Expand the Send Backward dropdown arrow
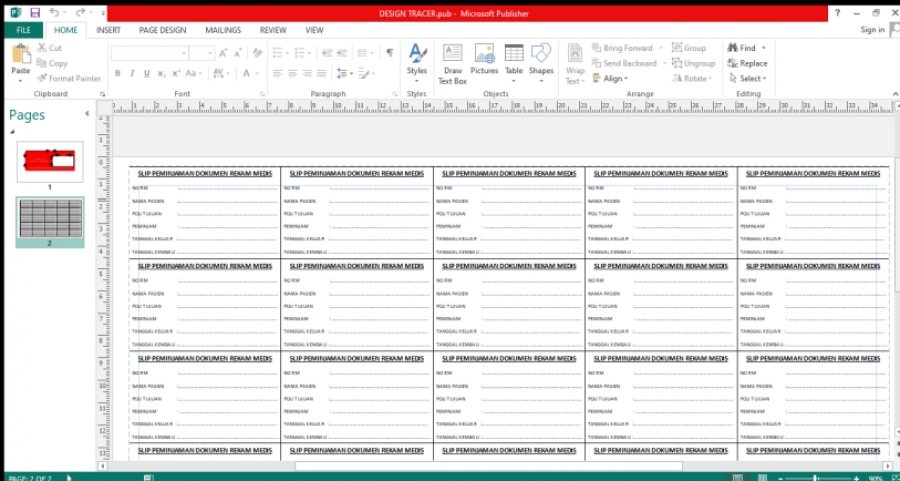This screenshot has width=900, height=481. pos(664,63)
